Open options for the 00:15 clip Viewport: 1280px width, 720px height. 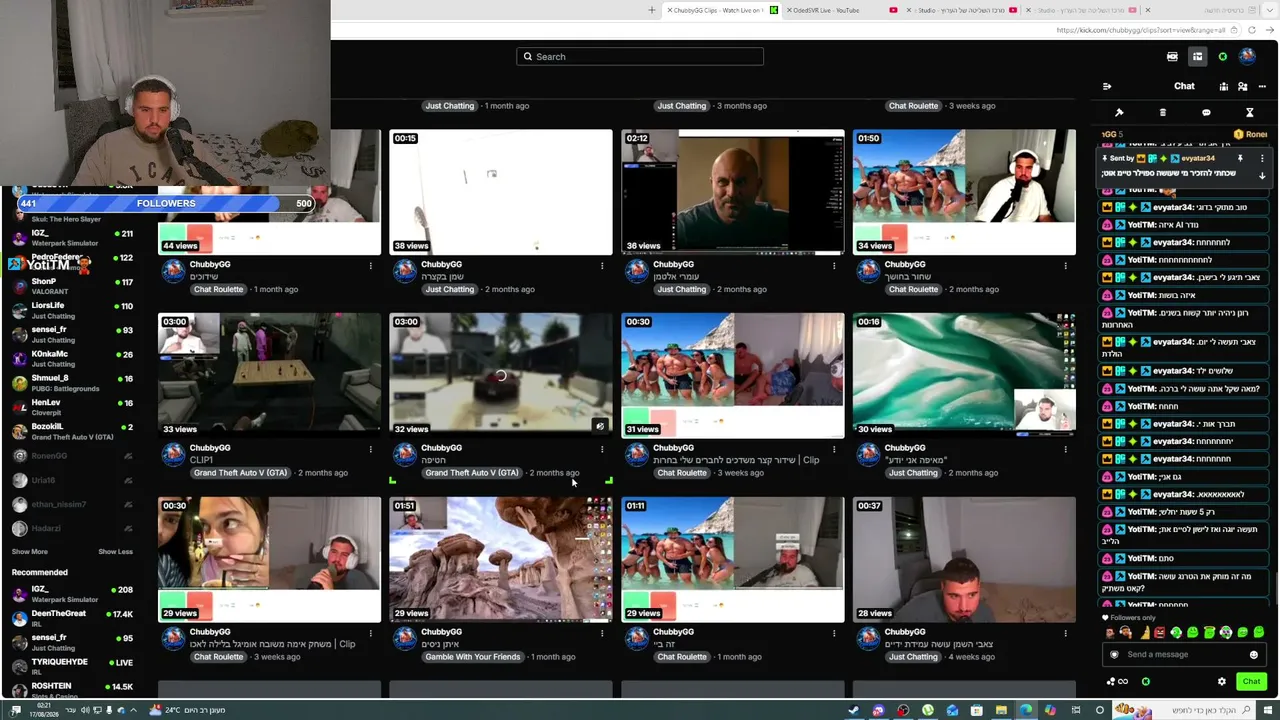tap(602, 266)
